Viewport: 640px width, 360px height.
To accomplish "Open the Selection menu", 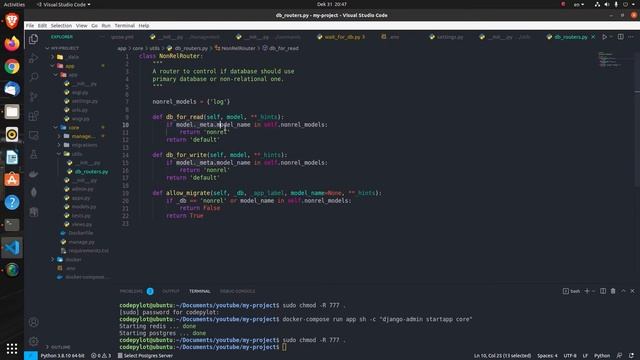I will pyautogui.click(x=61, y=25).
